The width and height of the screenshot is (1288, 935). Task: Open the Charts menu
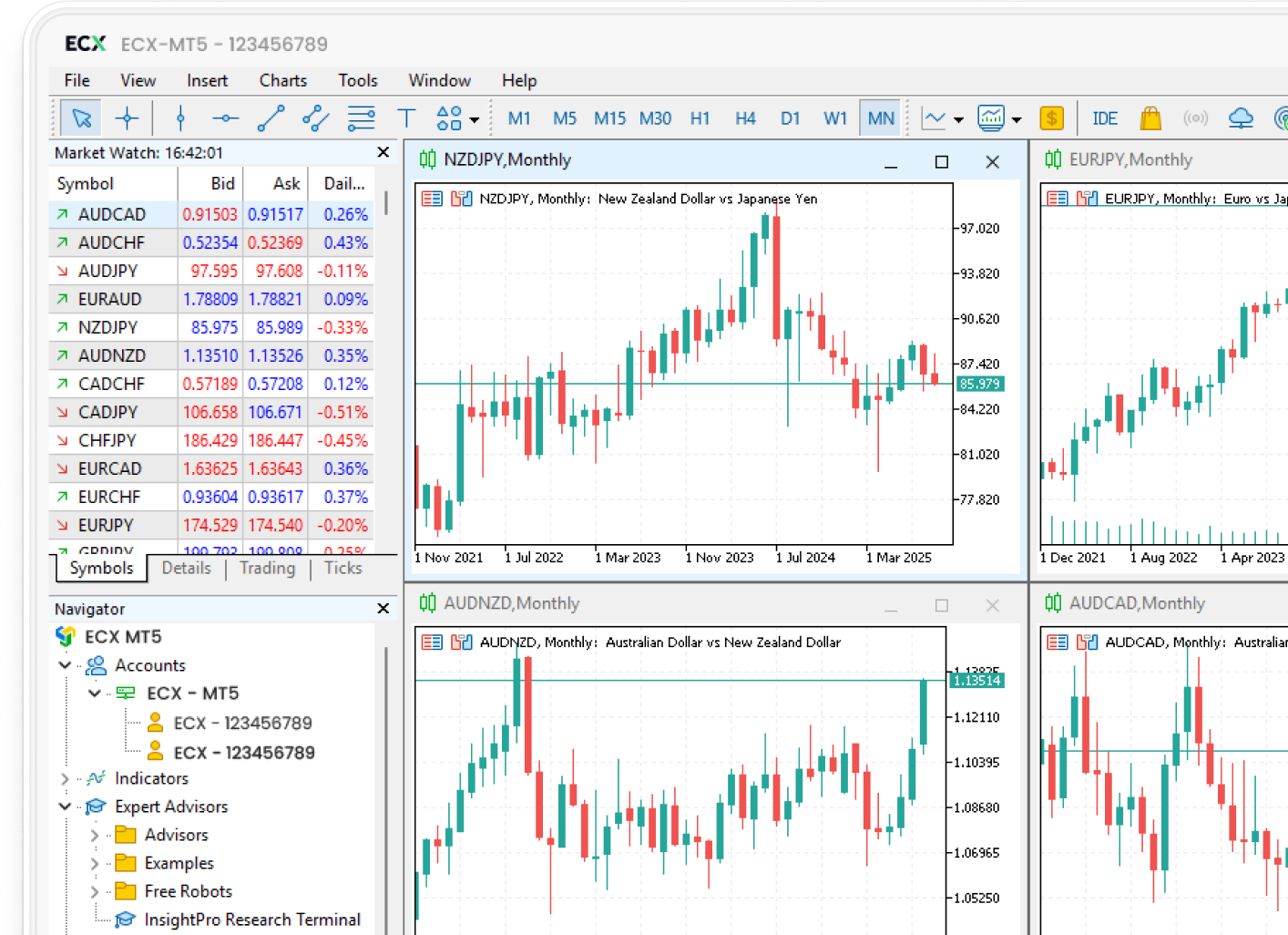tap(282, 80)
